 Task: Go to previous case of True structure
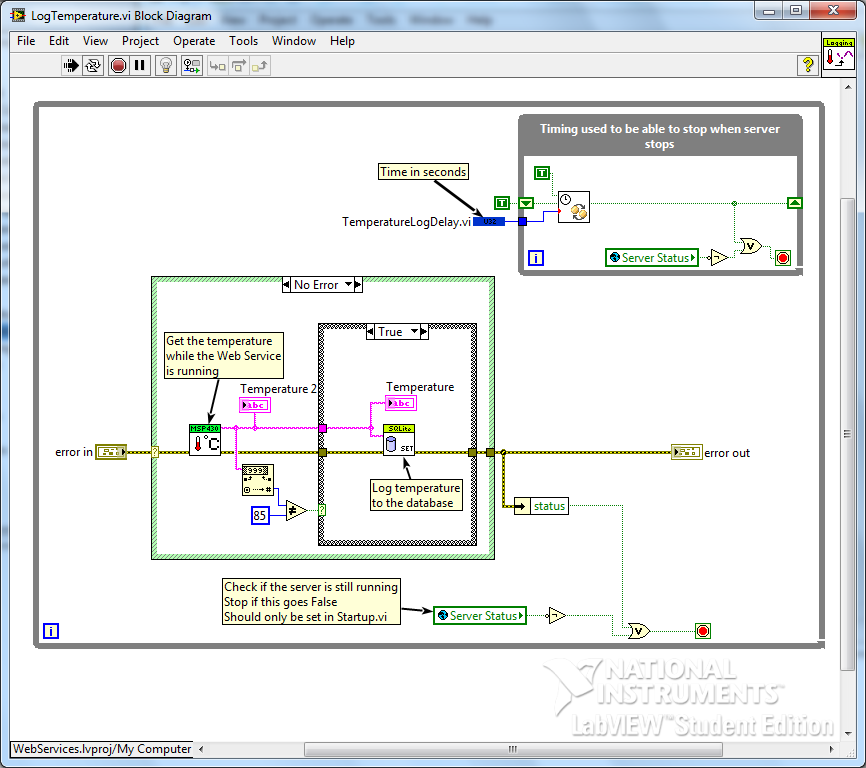pos(371,332)
